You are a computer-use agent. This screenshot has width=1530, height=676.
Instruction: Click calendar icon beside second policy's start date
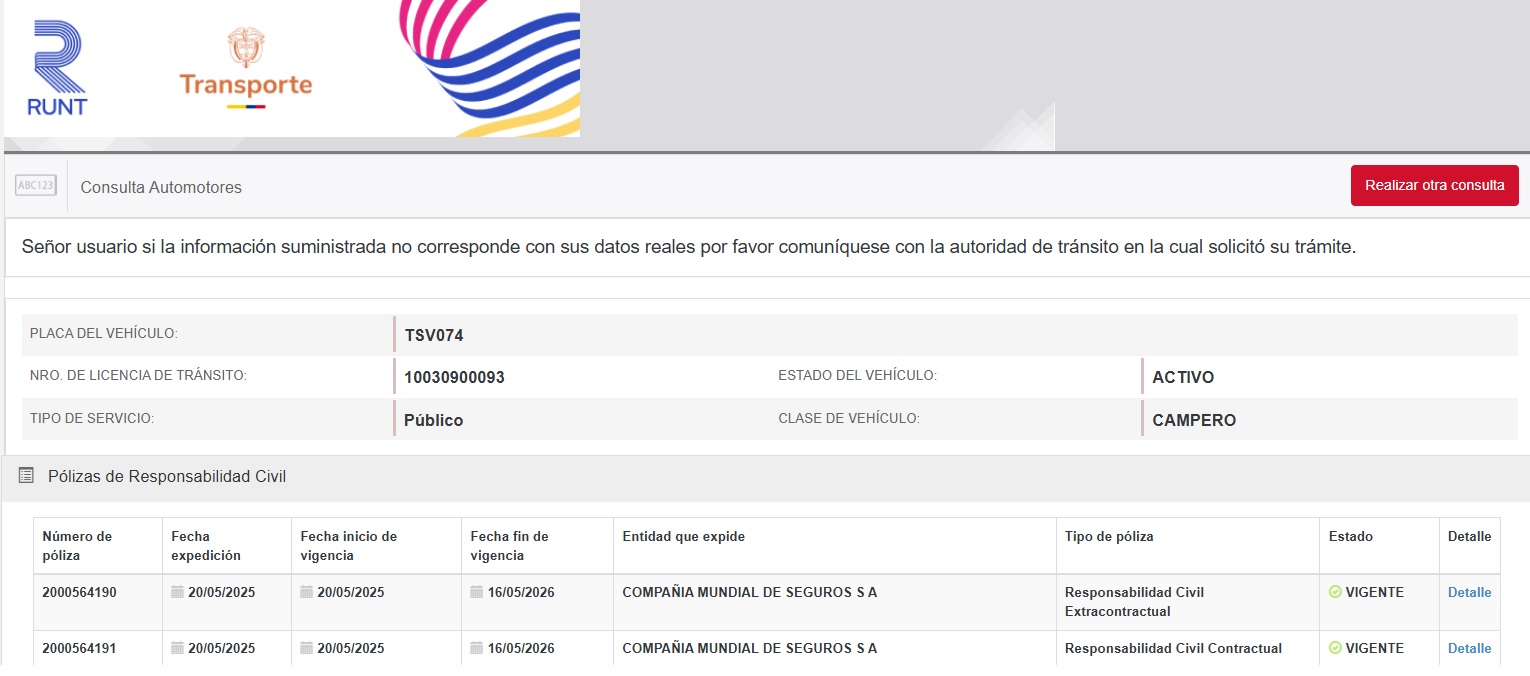coord(307,648)
